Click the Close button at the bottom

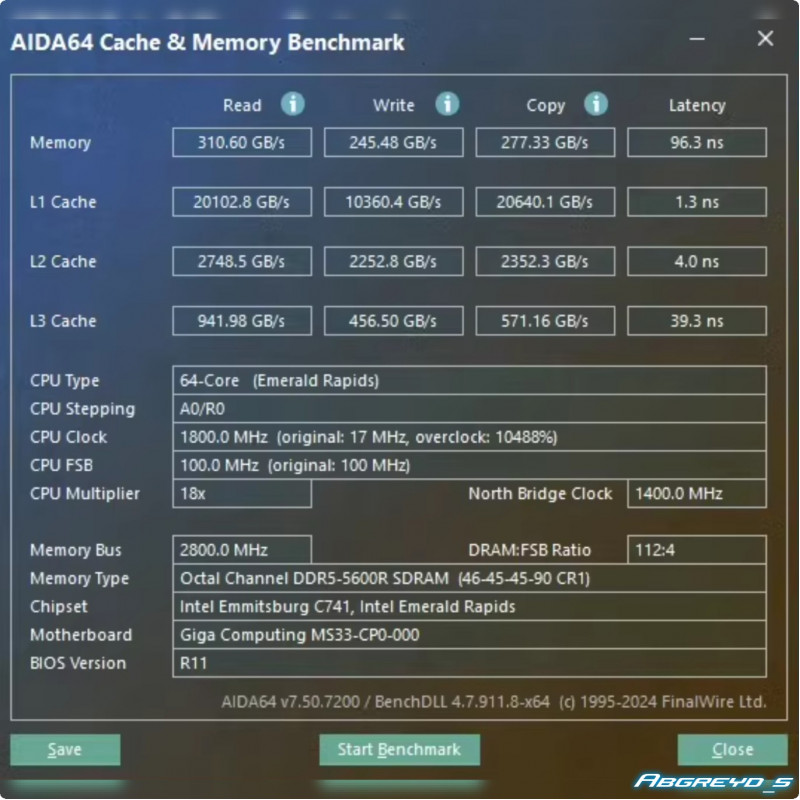pyautogui.click(x=732, y=749)
